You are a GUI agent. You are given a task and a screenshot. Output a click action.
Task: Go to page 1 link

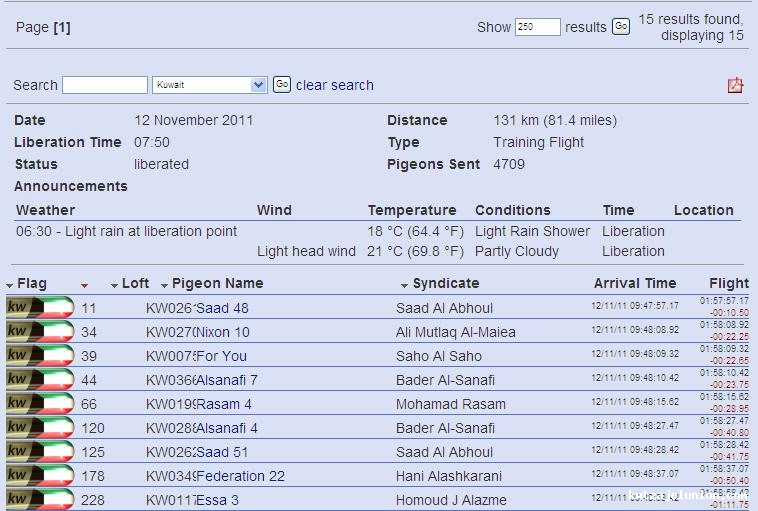61,27
